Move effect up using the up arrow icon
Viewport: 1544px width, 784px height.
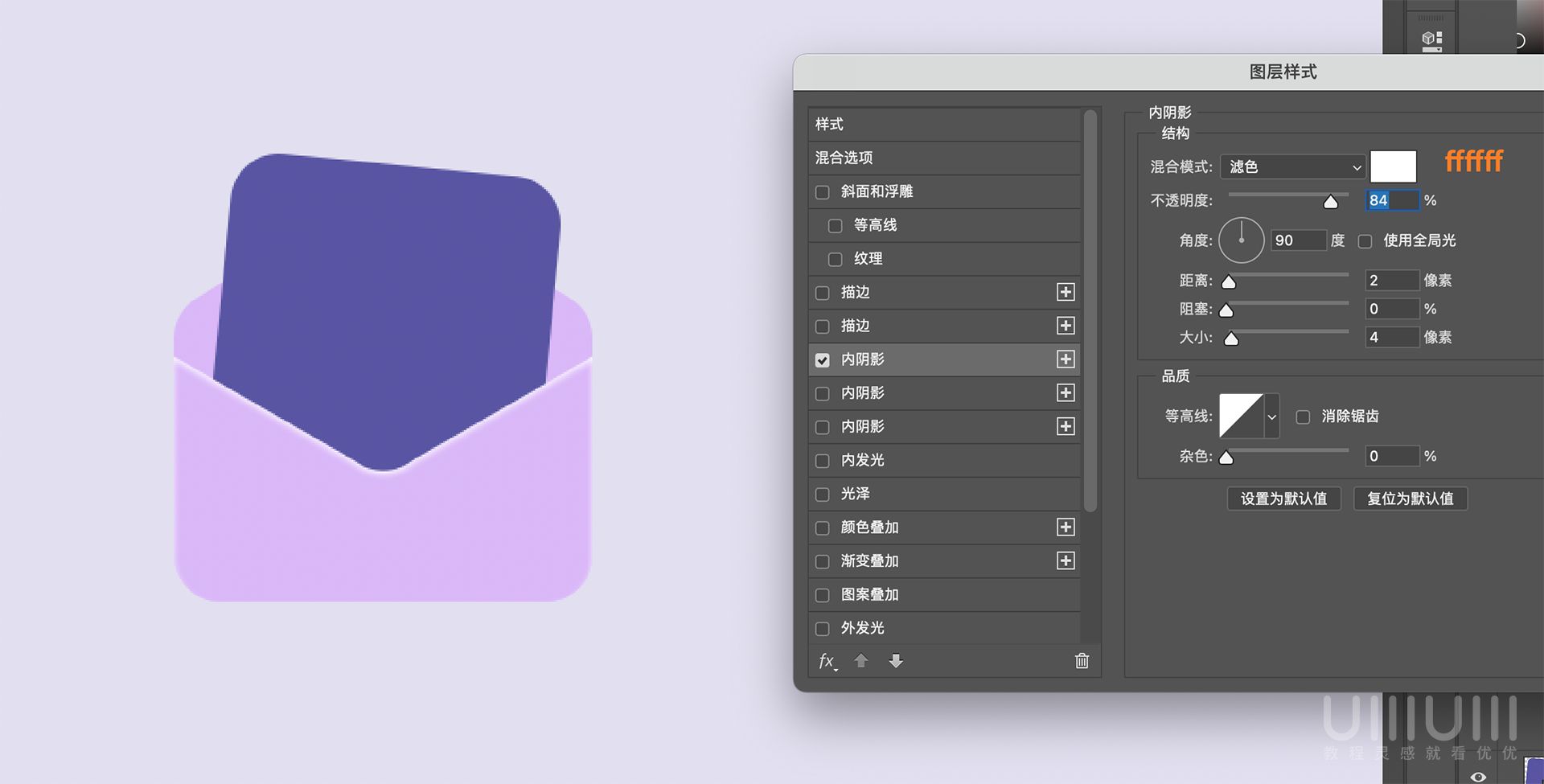point(860,661)
